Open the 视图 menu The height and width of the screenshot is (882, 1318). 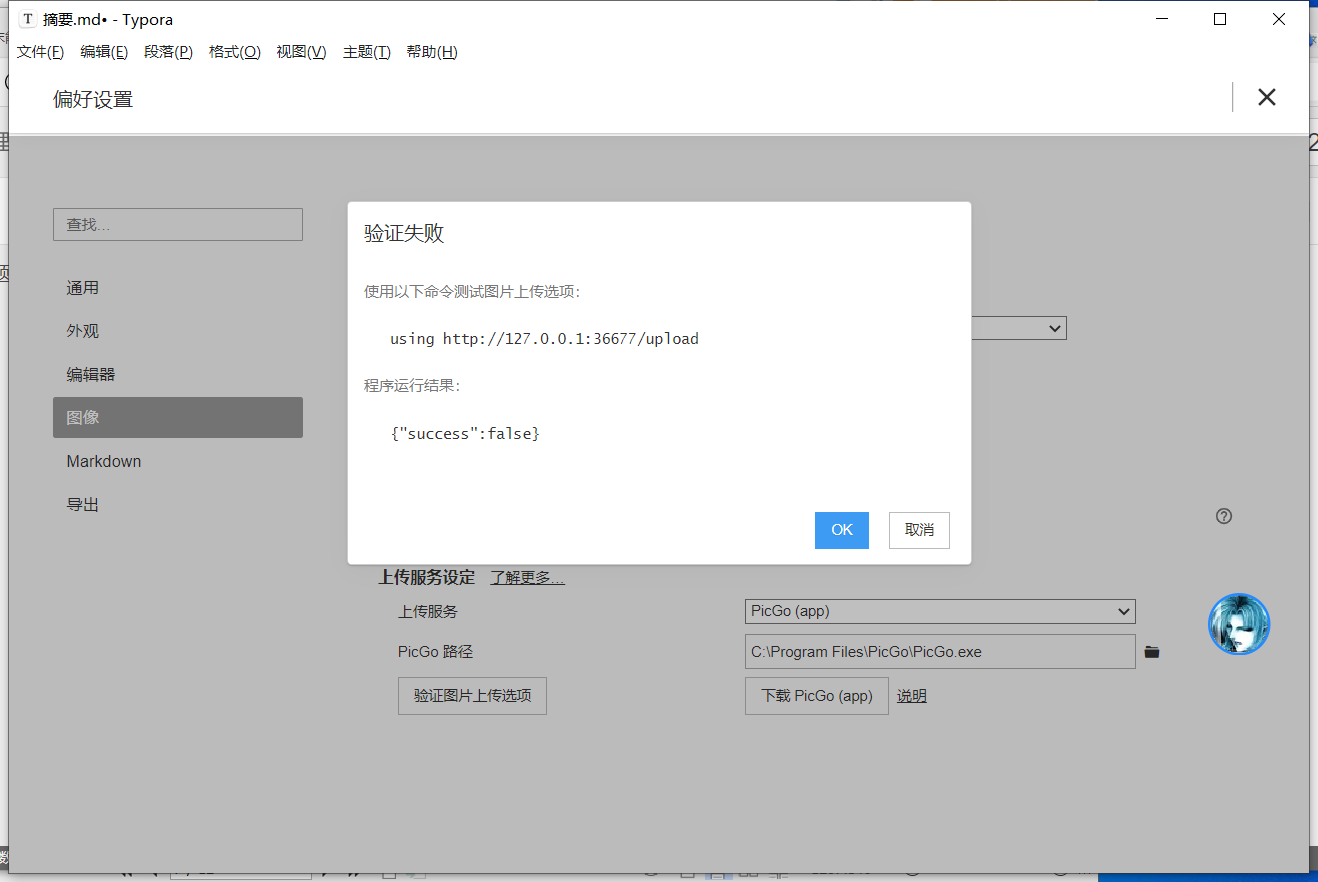click(x=300, y=52)
